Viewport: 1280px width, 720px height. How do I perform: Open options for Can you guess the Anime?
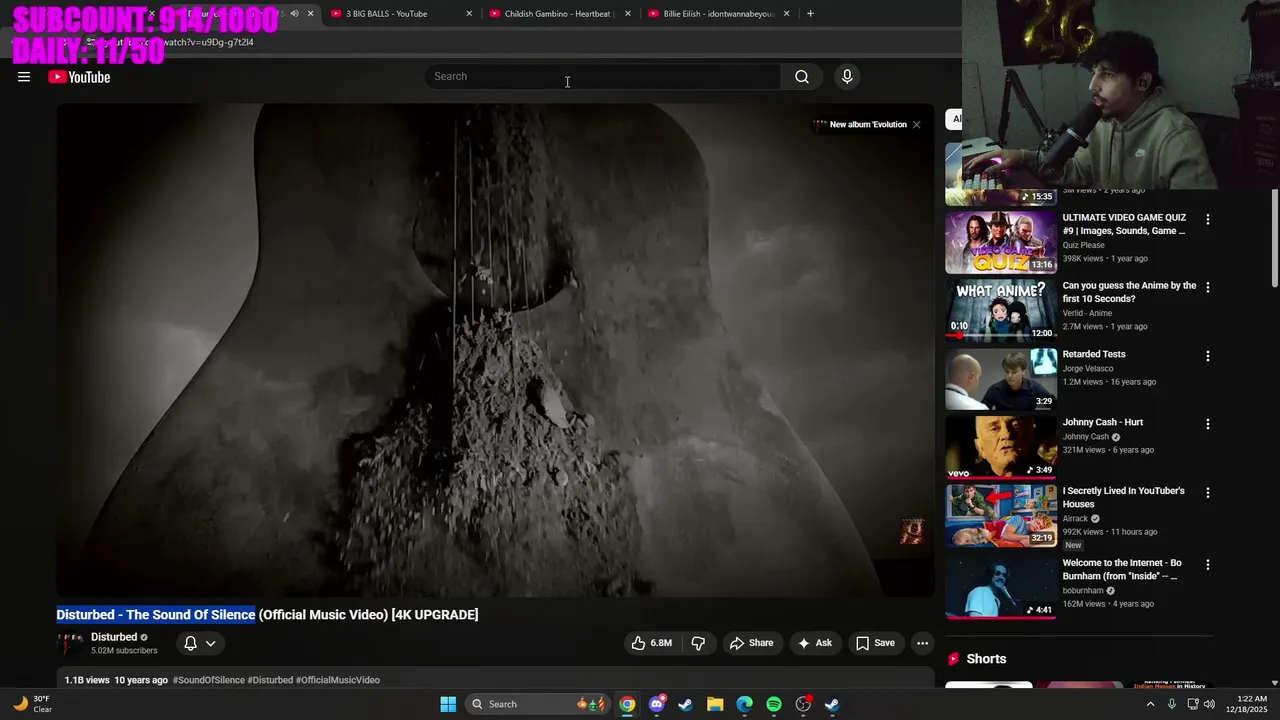click(1207, 287)
